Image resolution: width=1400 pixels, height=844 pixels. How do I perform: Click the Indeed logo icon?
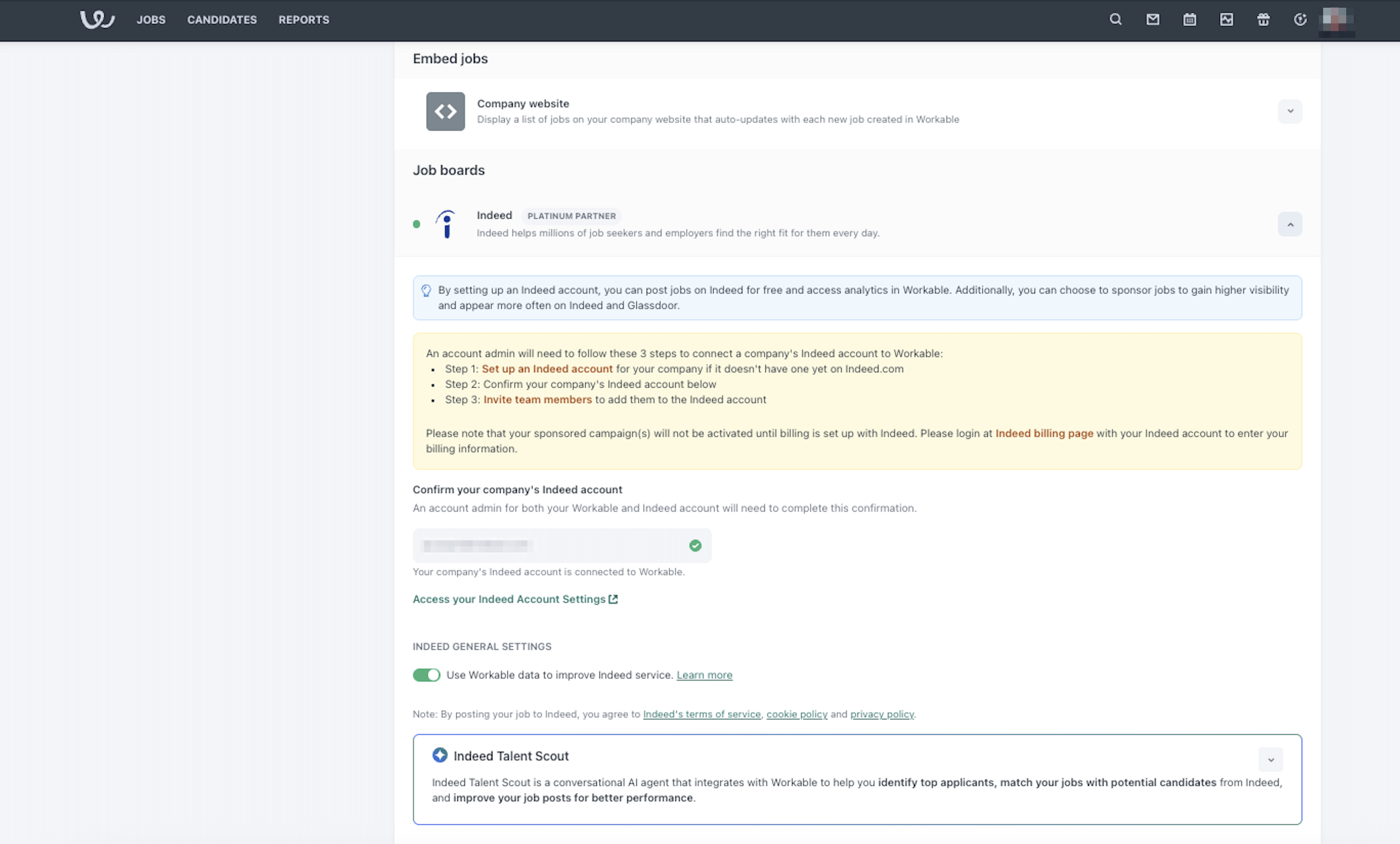pyautogui.click(x=446, y=224)
